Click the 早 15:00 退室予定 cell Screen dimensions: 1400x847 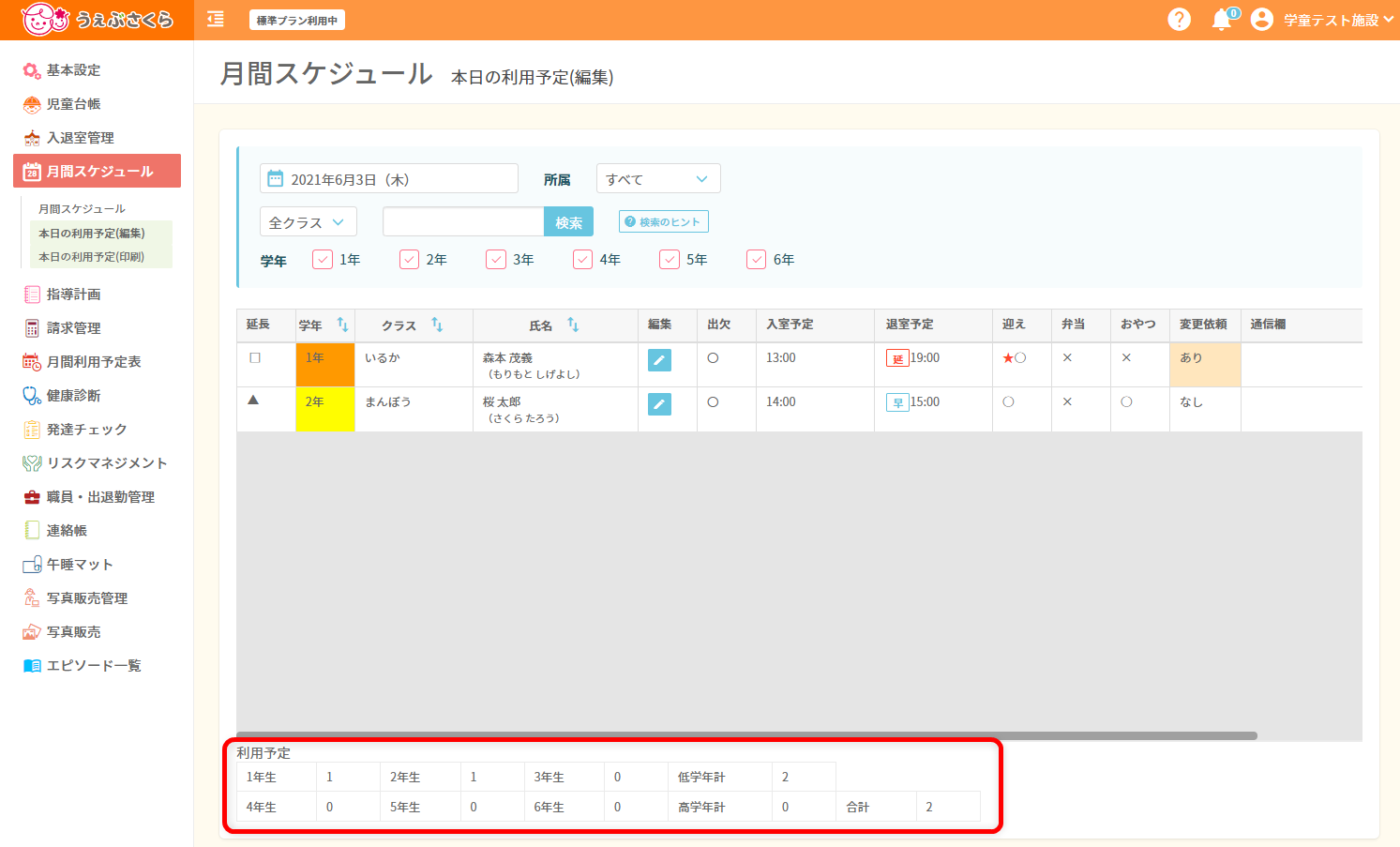[933, 409]
